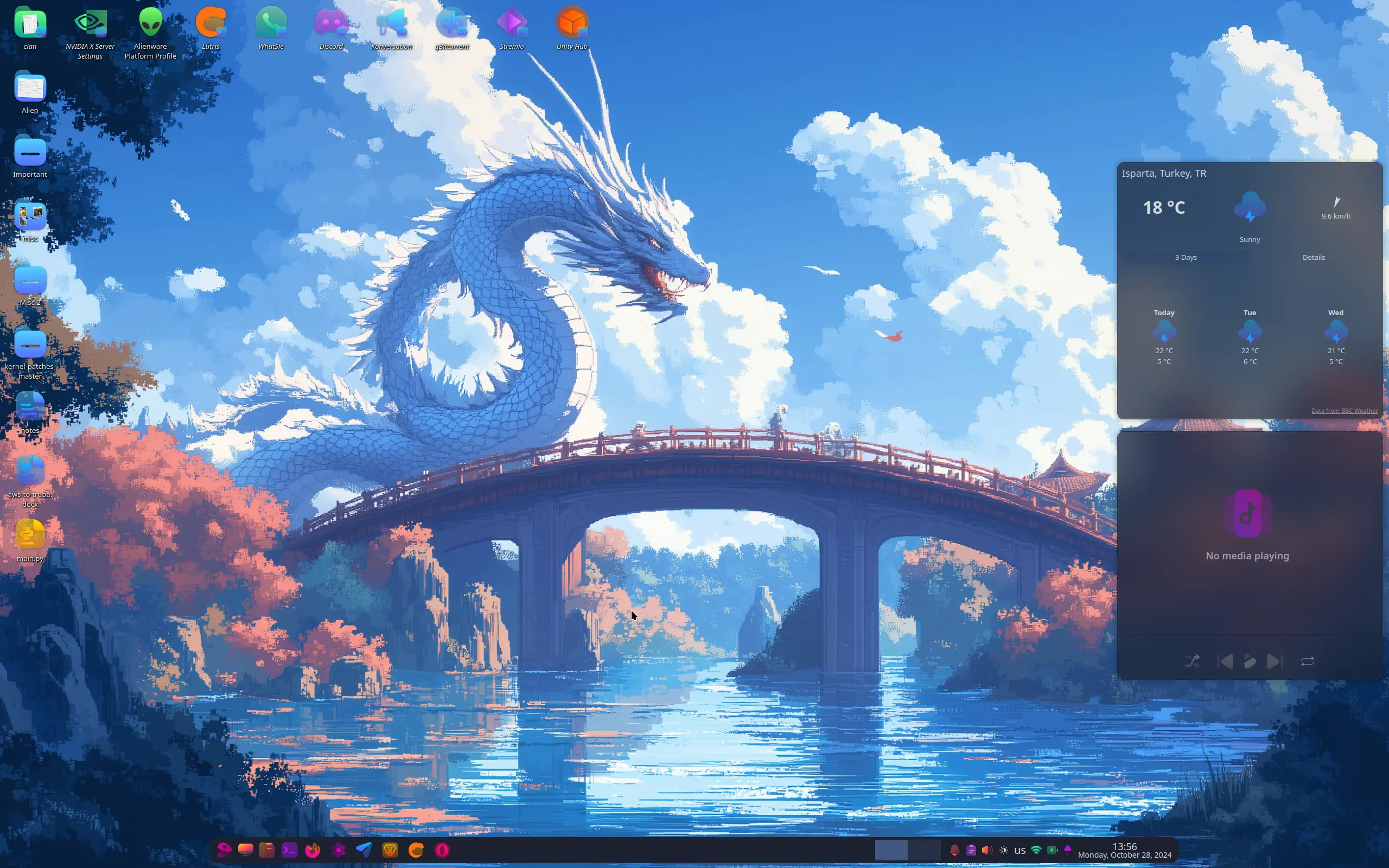Open the cian desktop icon

[x=30, y=28]
